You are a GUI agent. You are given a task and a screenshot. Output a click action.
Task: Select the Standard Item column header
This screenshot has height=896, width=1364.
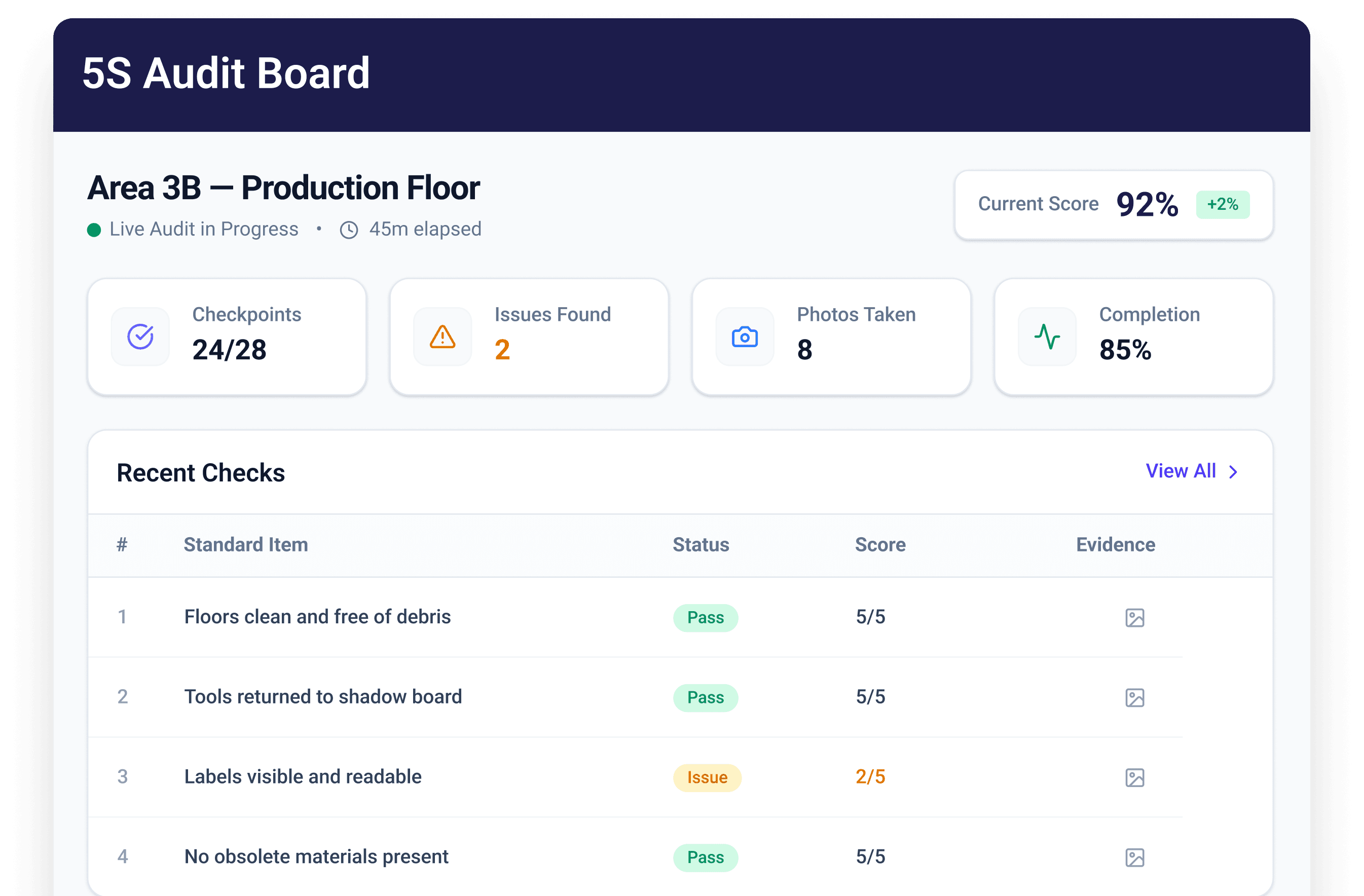tap(245, 545)
